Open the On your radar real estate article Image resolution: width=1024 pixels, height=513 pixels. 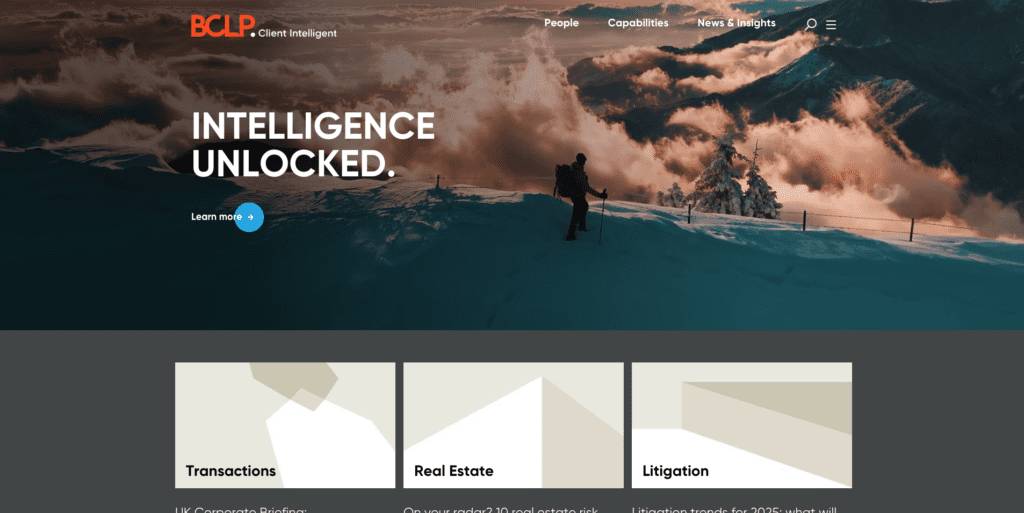point(500,509)
